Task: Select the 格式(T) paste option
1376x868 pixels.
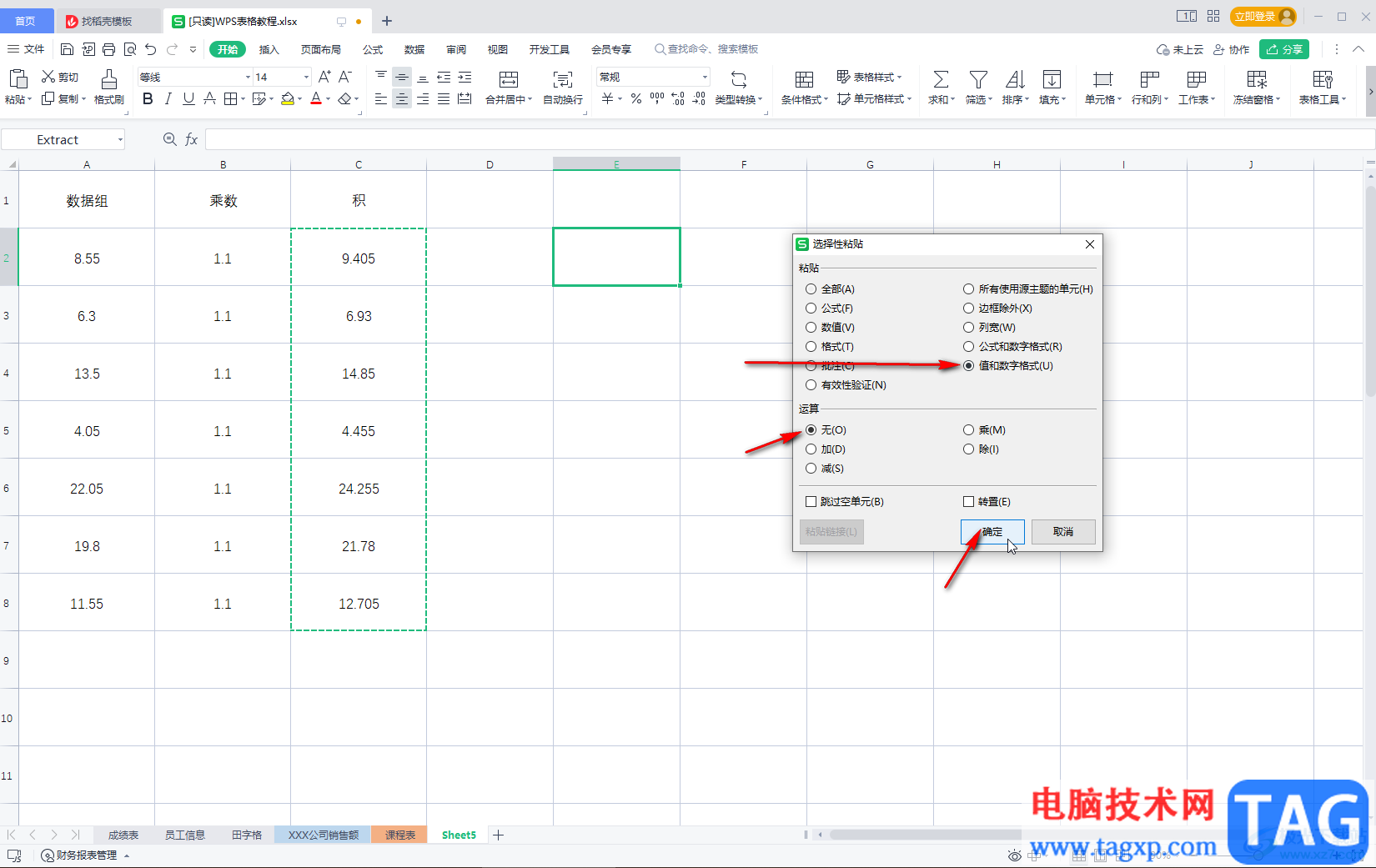Action: tap(829, 347)
